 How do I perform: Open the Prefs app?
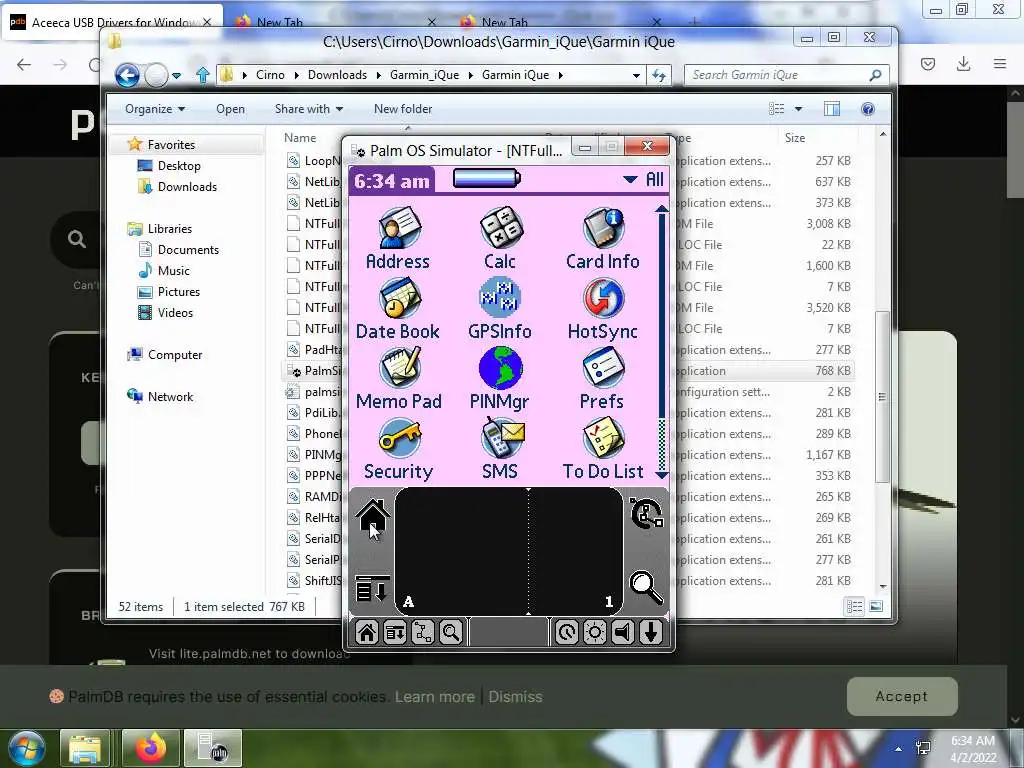click(603, 378)
